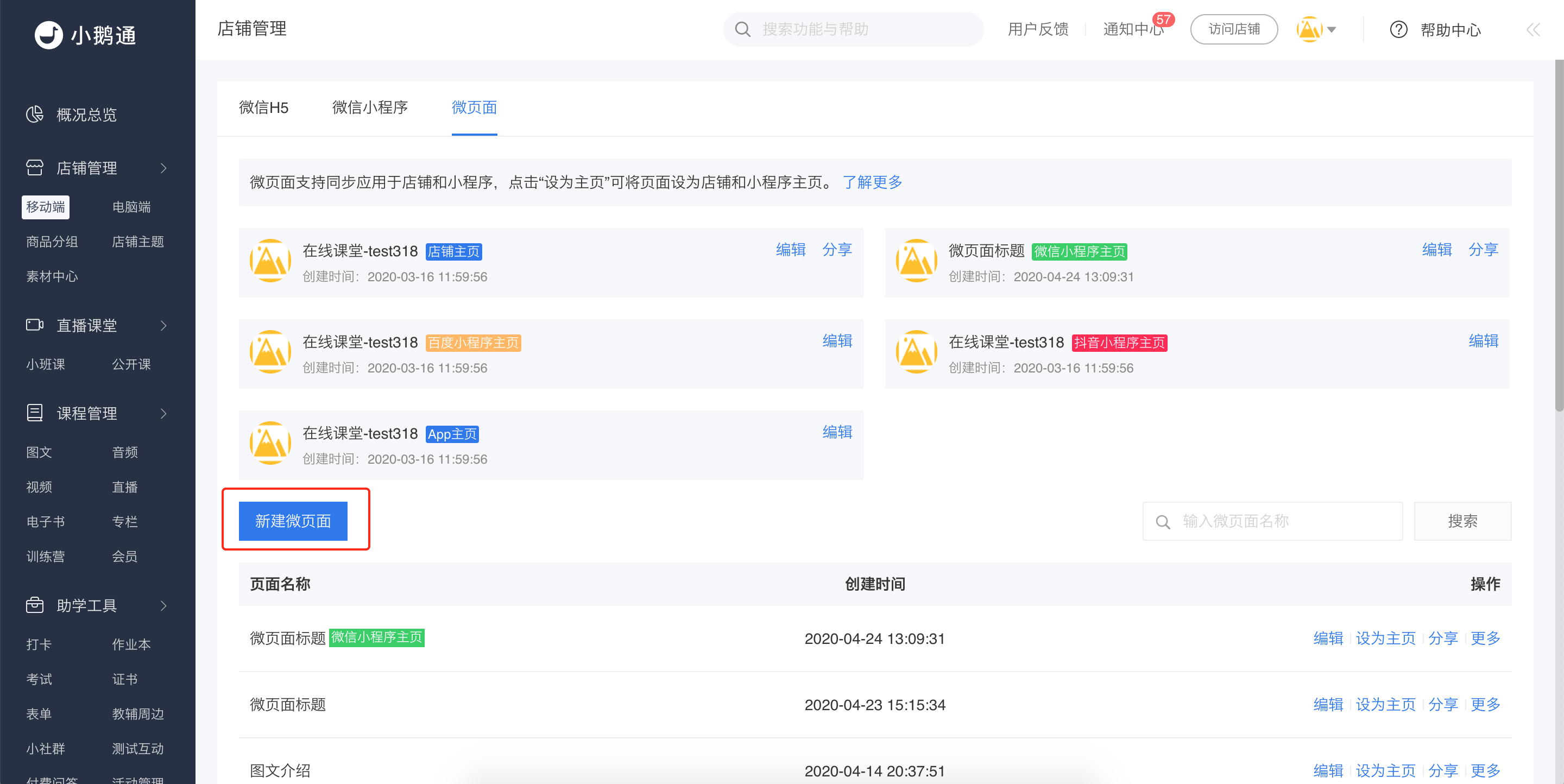The height and width of the screenshot is (784, 1564).
Task: Click the search magnifier icon in top bar
Action: (742, 29)
